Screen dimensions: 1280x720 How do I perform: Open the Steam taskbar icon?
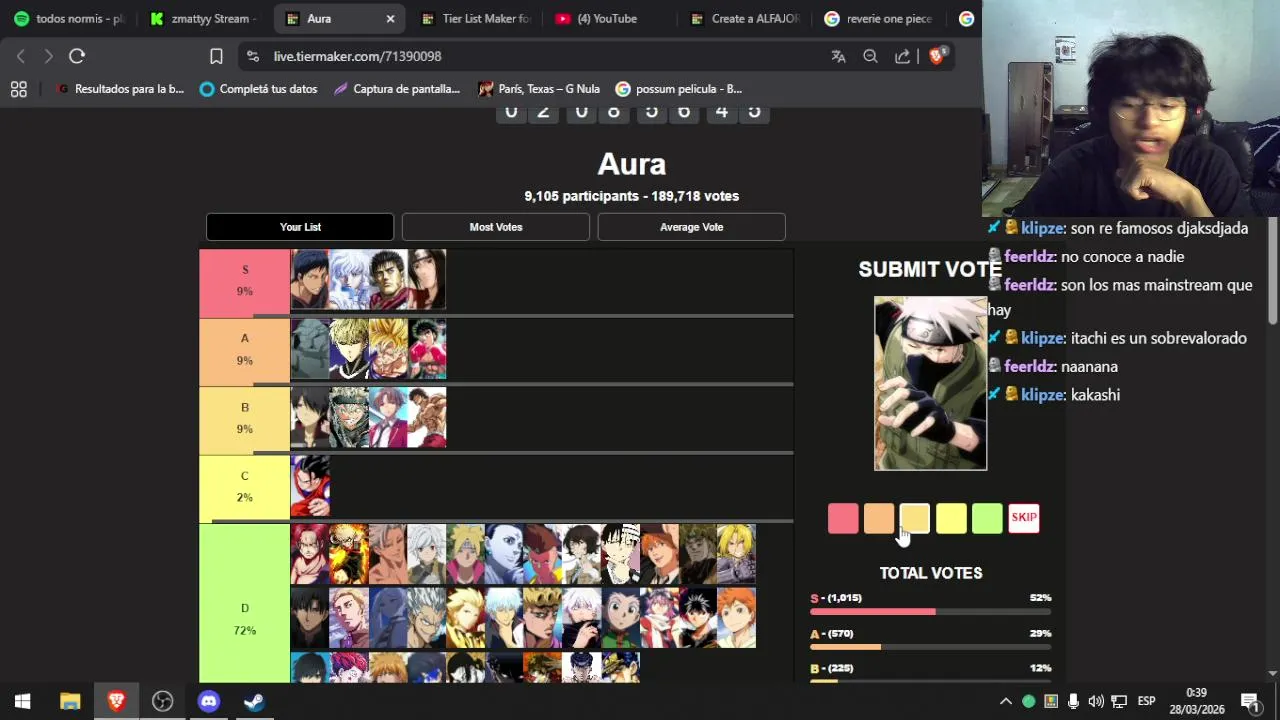click(x=254, y=701)
